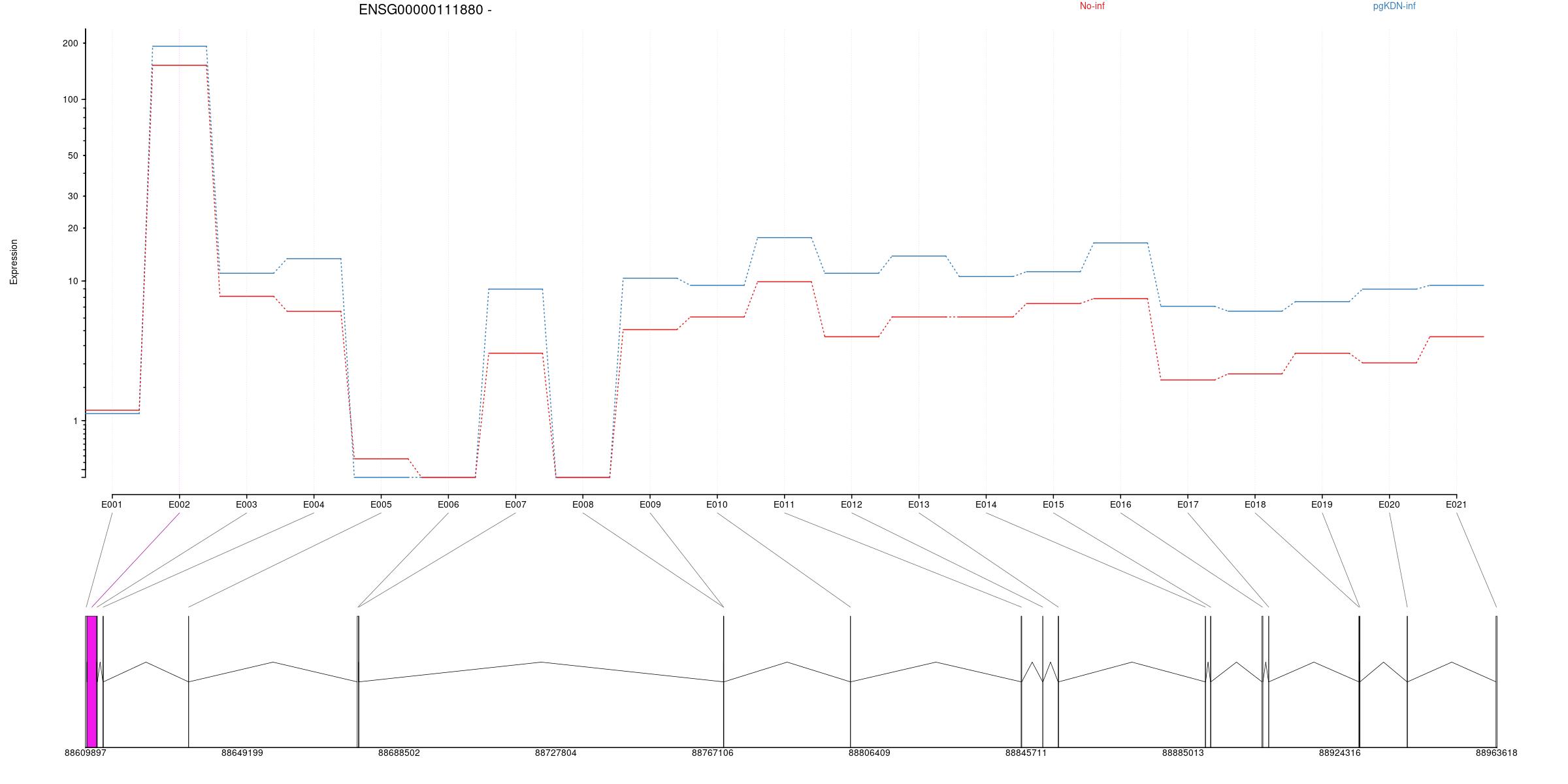Viewport: 1568px width, 784px height.
Task: Click exon label E013
Action: (919, 504)
